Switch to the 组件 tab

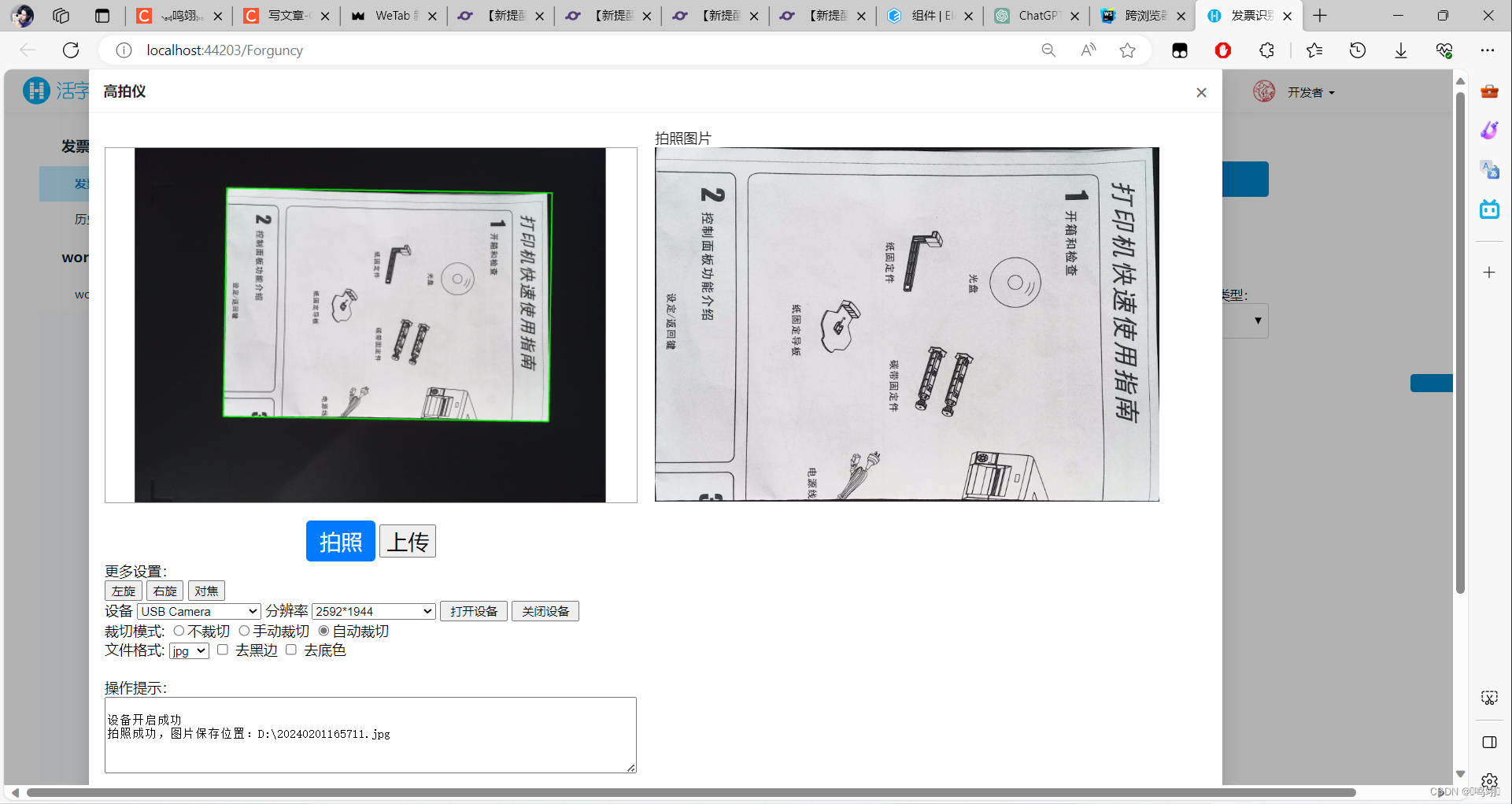pyautogui.click(x=930, y=16)
